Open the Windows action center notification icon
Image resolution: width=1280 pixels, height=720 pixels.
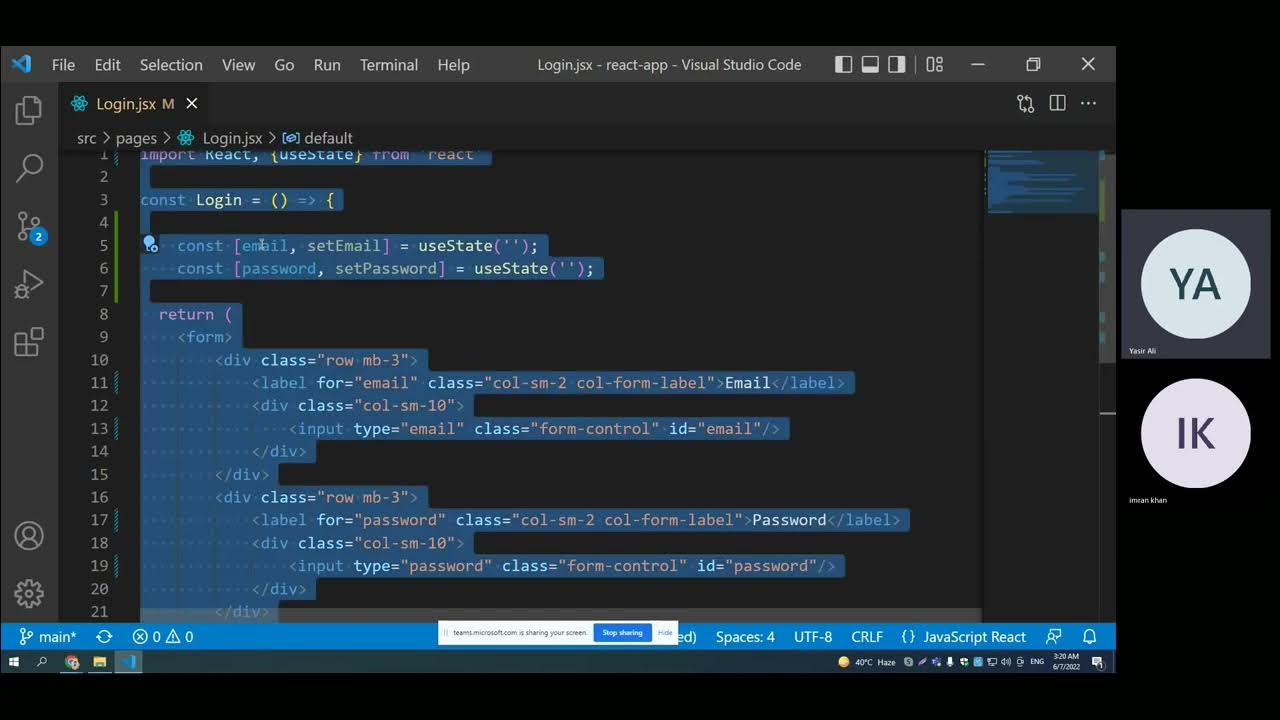[1097, 662]
